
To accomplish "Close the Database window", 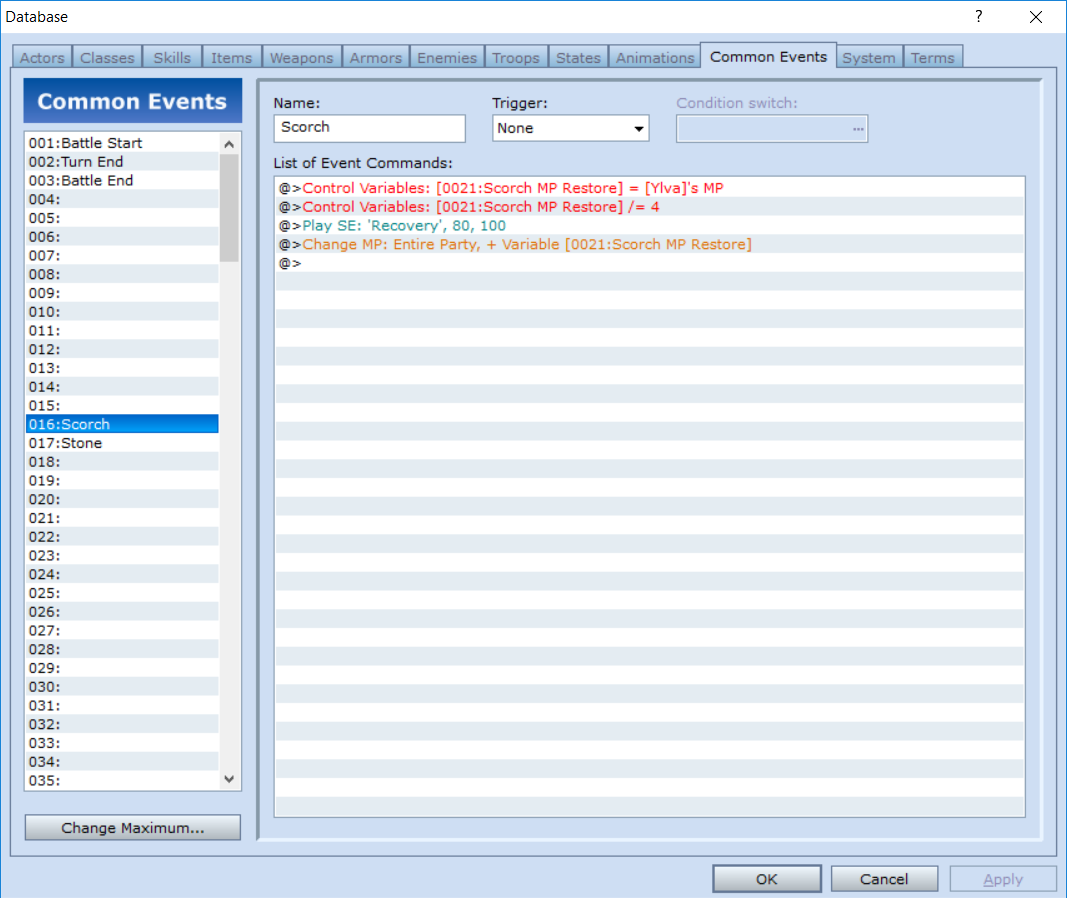I will click(x=1036, y=16).
